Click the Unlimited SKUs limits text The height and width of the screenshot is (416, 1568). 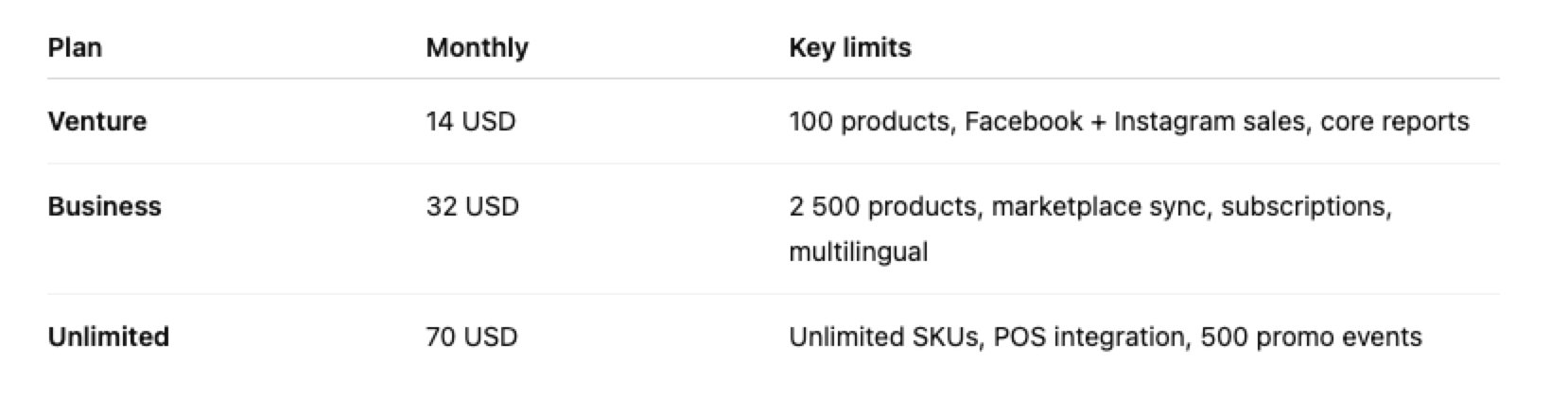pos(1105,337)
